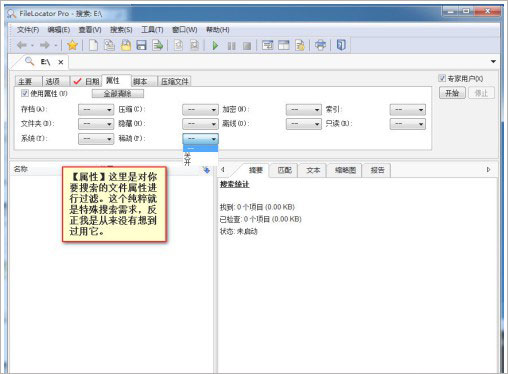Toggle the 使用属性 checkbox

[25, 93]
